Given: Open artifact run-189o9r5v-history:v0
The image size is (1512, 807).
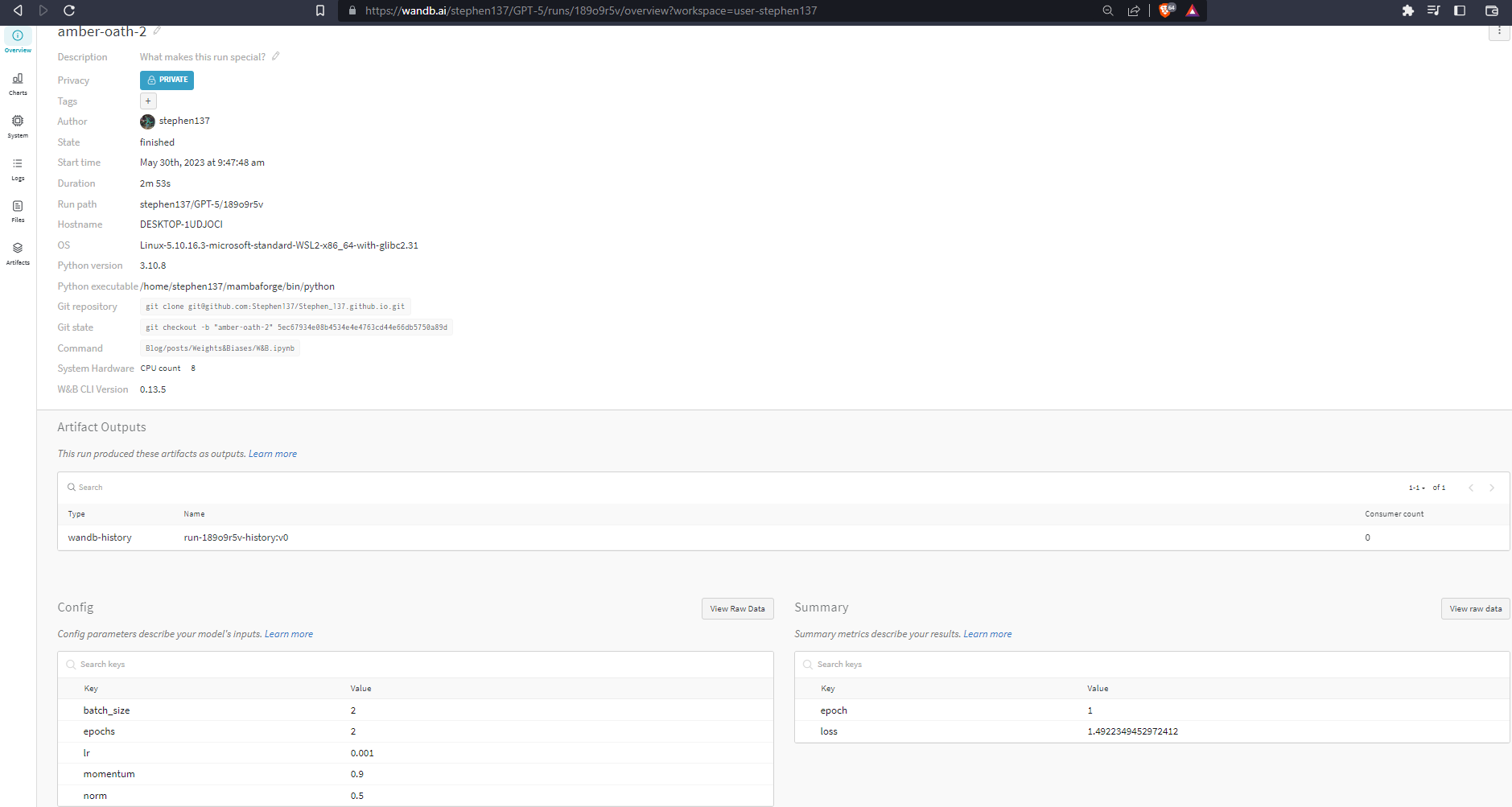Looking at the screenshot, I should [236, 537].
